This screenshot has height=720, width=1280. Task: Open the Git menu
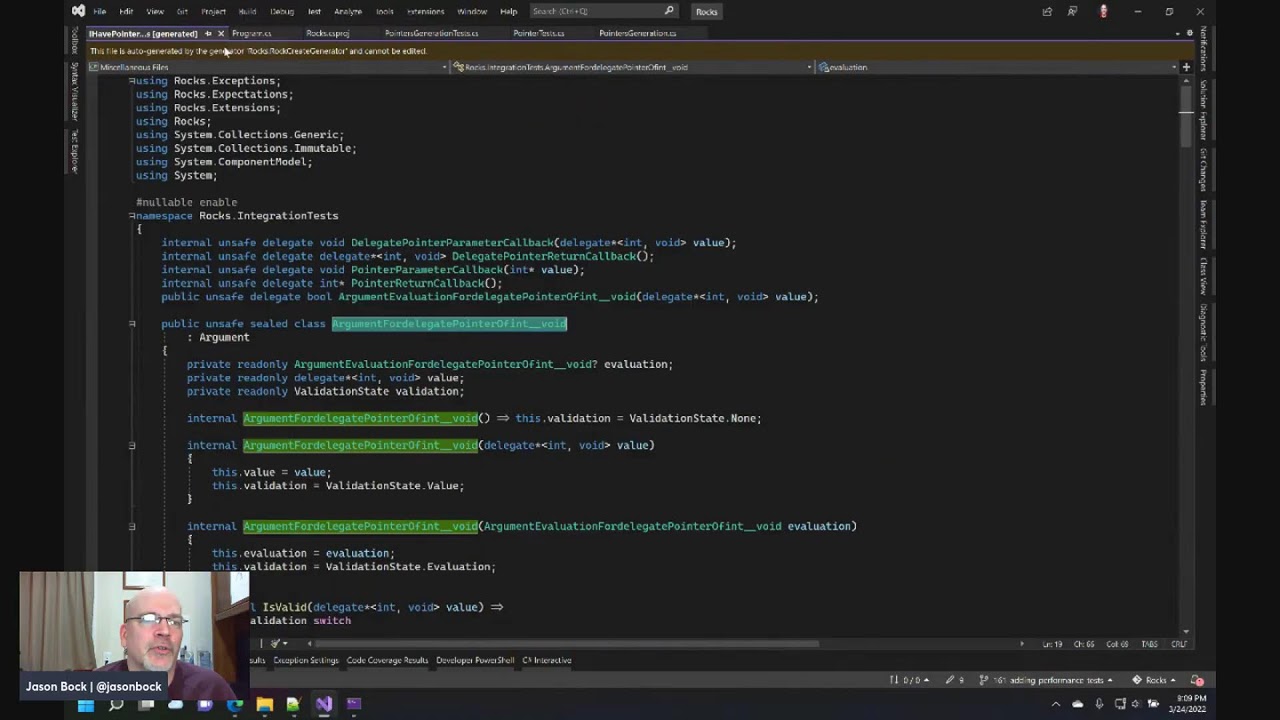[182, 12]
